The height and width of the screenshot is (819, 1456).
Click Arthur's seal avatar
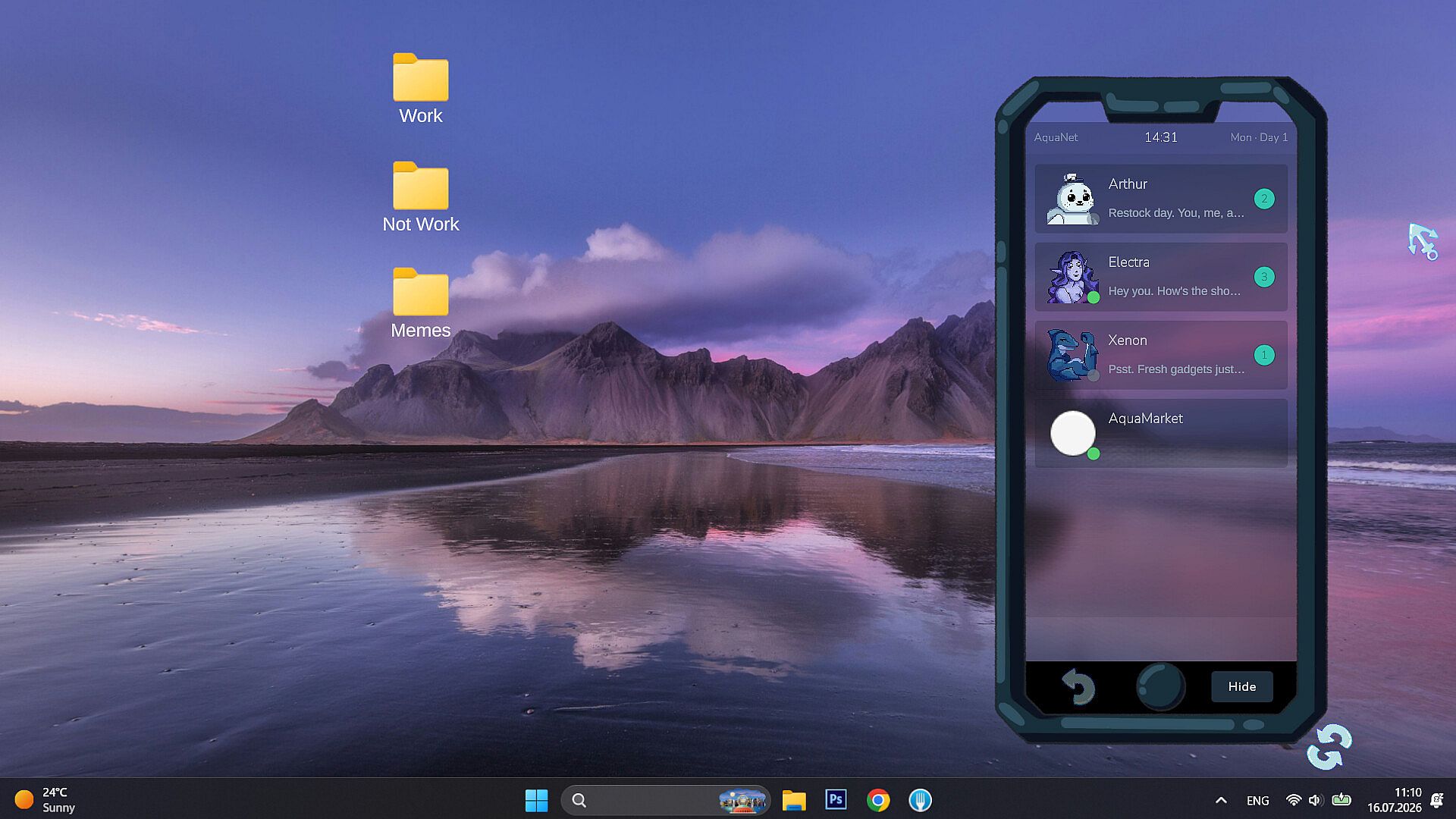[x=1072, y=199]
